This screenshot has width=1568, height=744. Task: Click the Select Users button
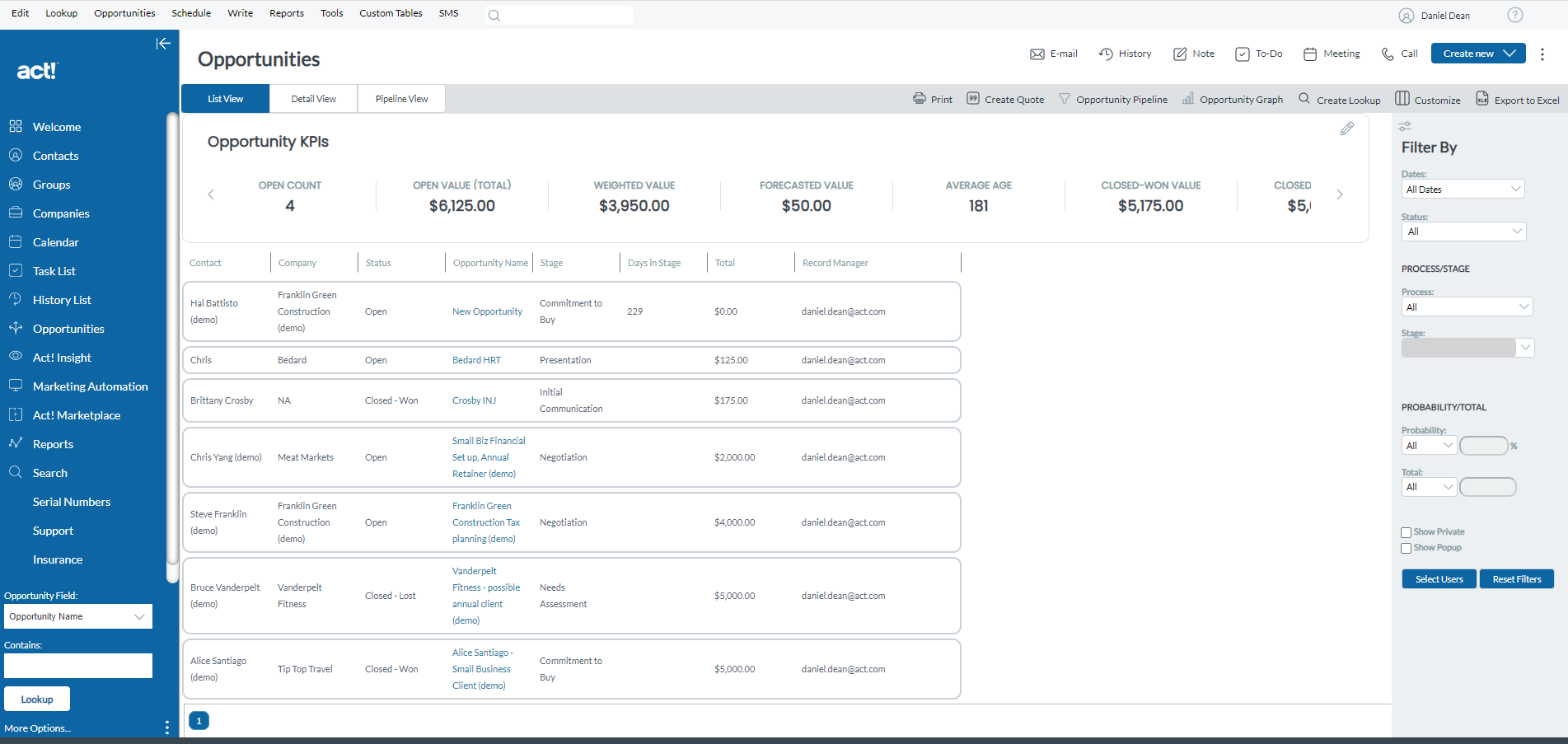(1439, 579)
